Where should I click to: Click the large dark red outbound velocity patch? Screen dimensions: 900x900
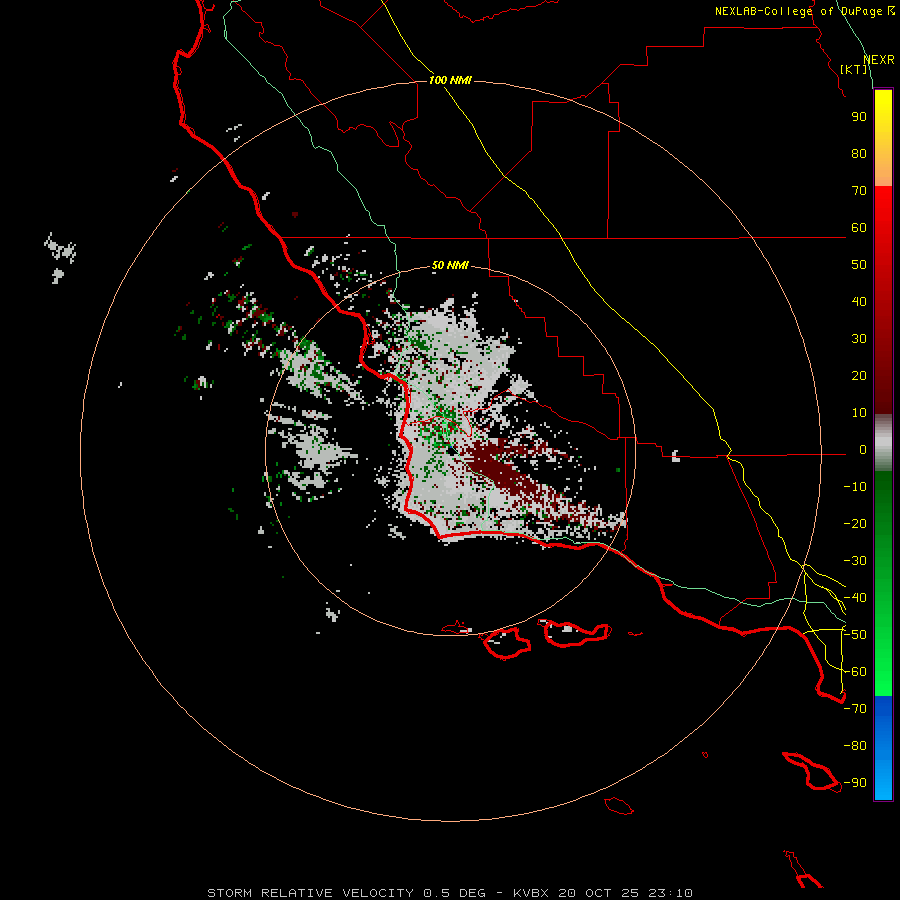[499, 466]
